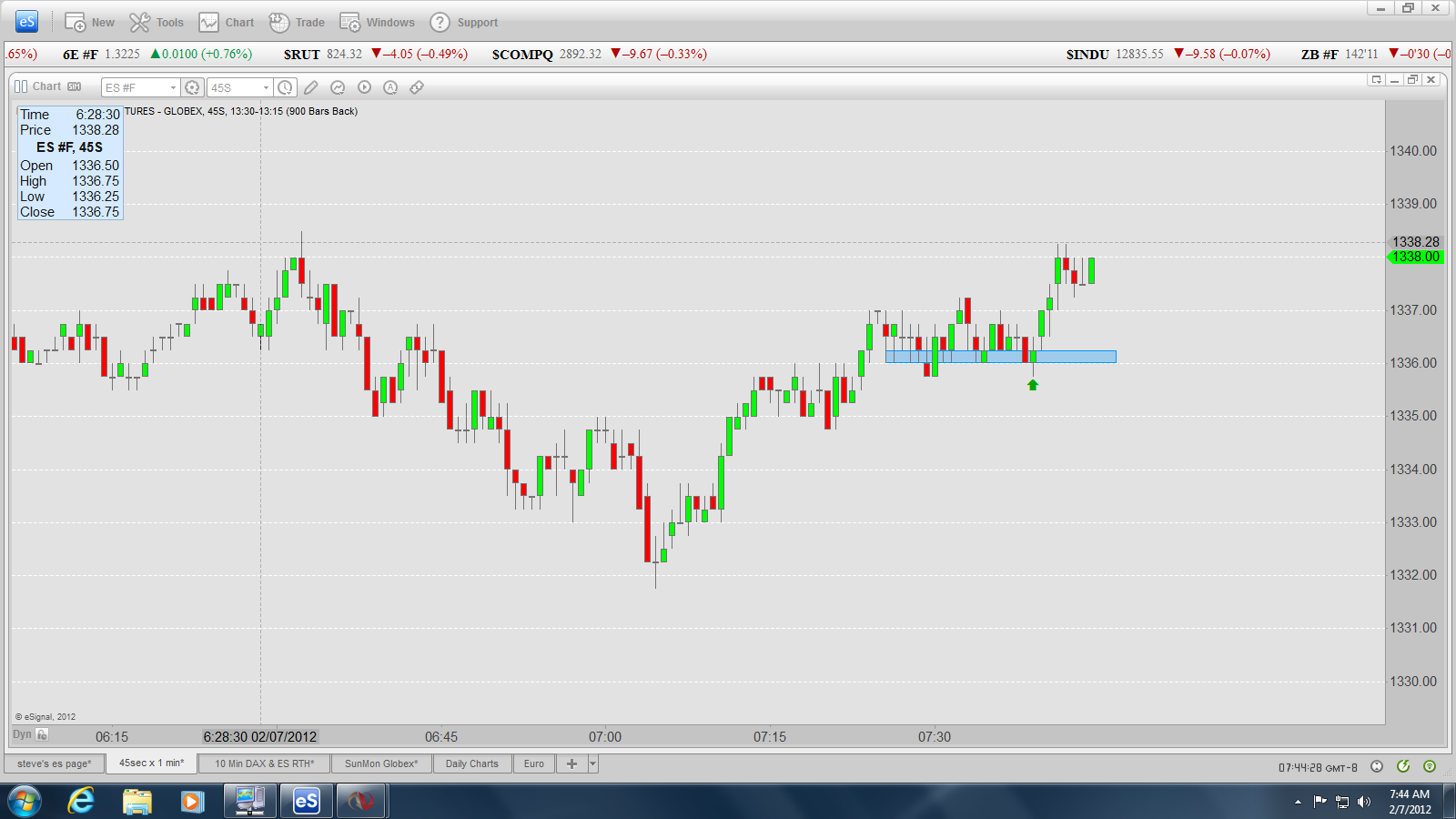Open Windows Media Player on taskbar
1456x819 pixels.
pyautogui.click(x=191, y=802)
